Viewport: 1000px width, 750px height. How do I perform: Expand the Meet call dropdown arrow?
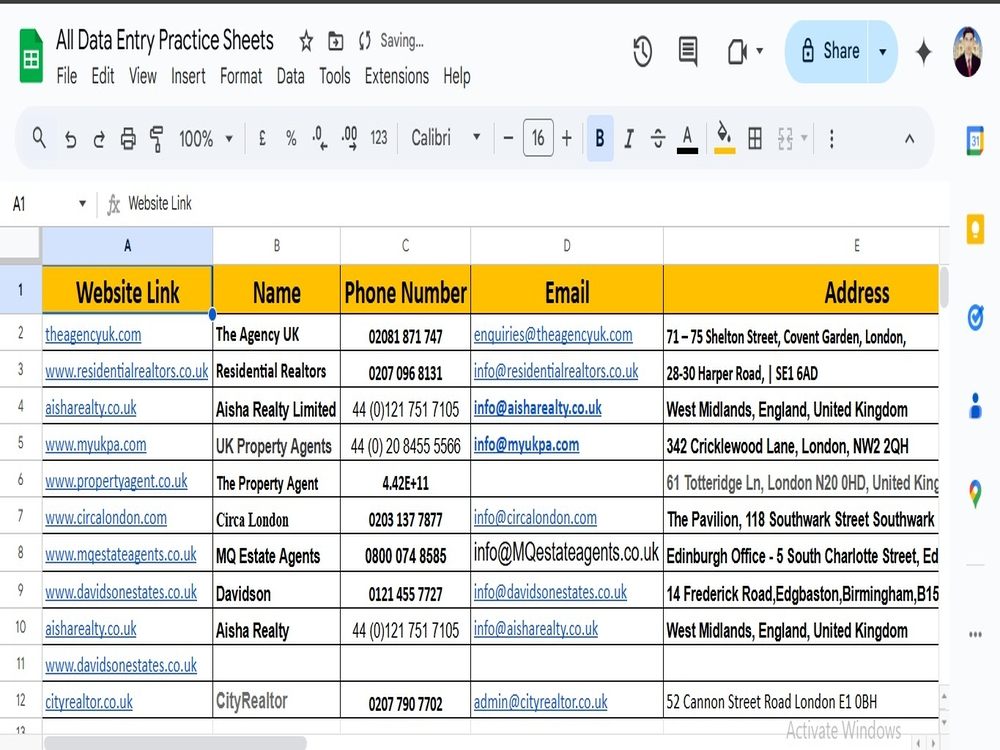point(760,51)
